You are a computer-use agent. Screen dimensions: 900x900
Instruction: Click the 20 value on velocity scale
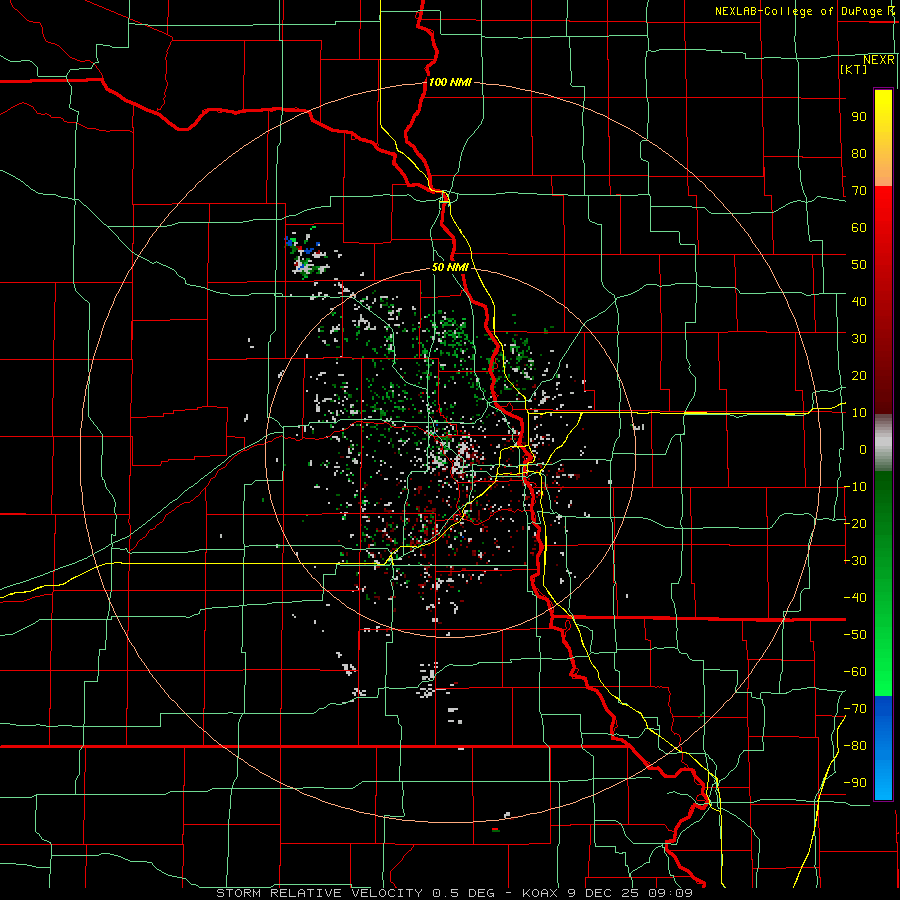(859, 376)
